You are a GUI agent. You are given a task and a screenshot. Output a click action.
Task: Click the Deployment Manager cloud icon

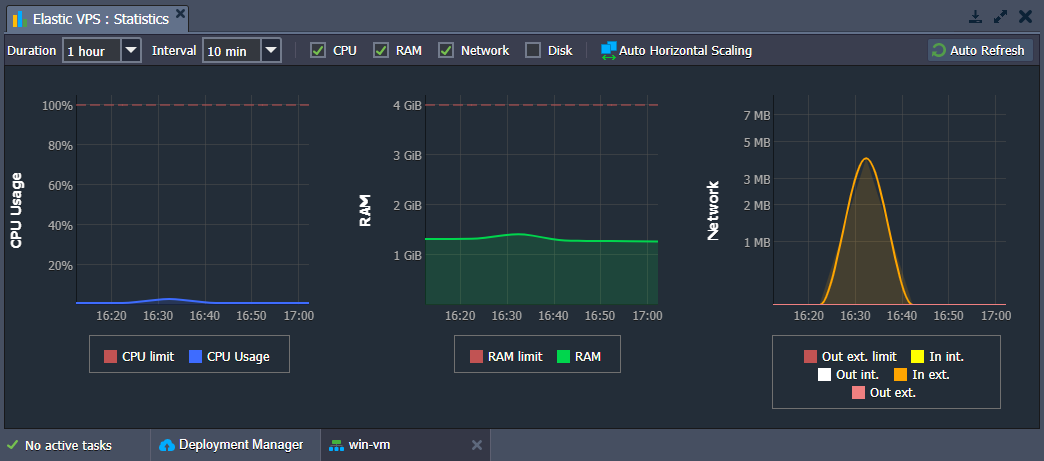[167, 445]
